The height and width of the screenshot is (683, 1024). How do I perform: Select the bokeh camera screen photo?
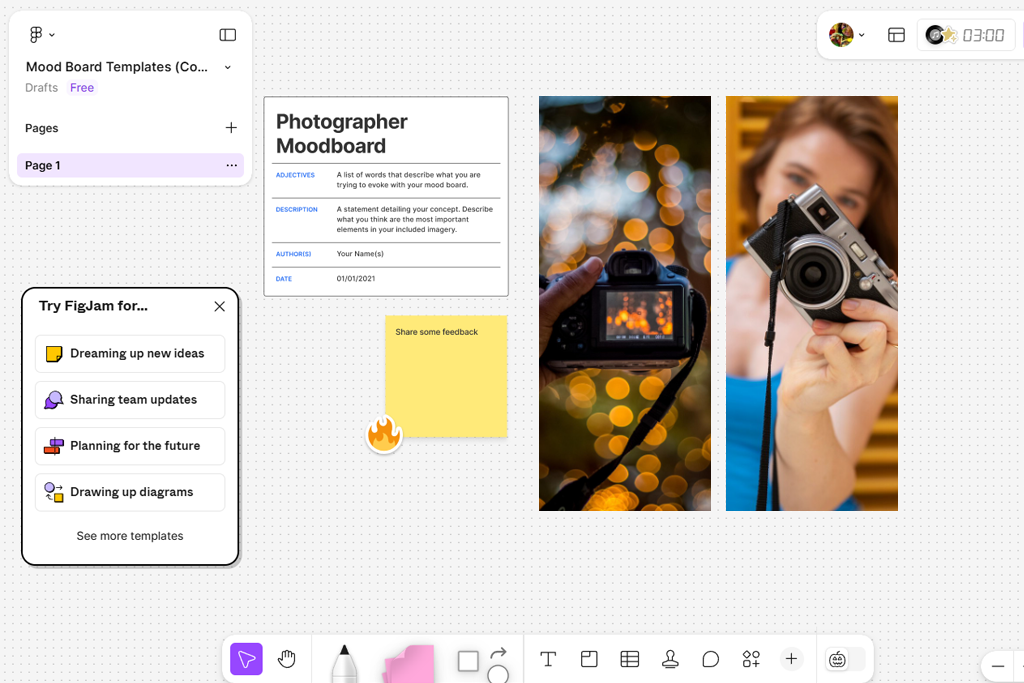[625, 304]
